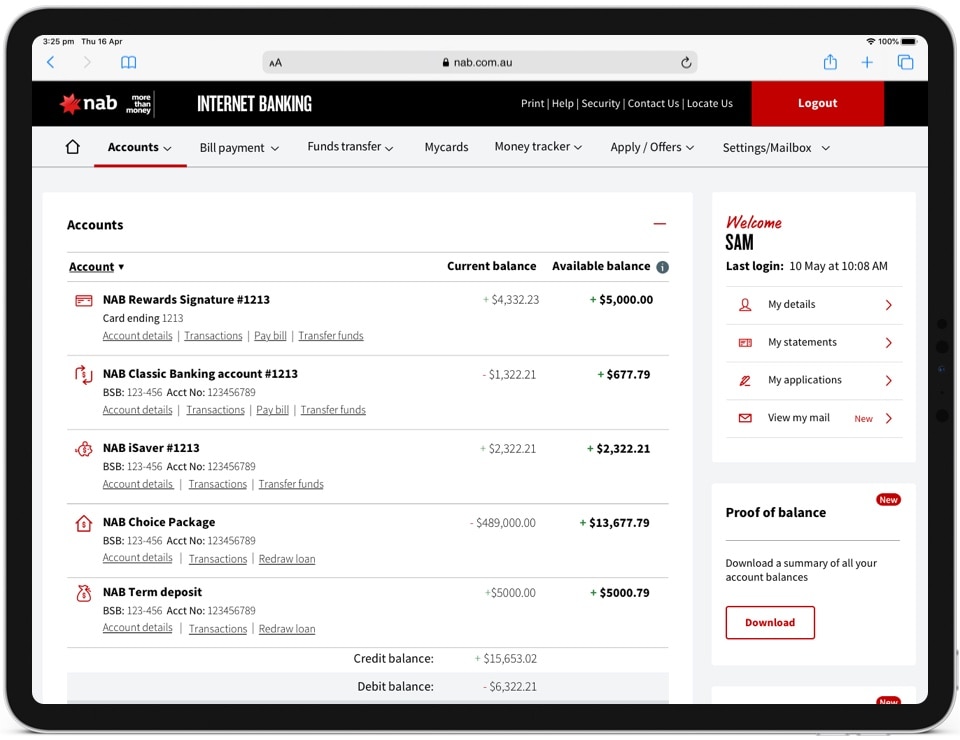The height and width of the screenshot is (740, 960).
Task: Open Safari bookmarks book icon
Action: [128, 62]
